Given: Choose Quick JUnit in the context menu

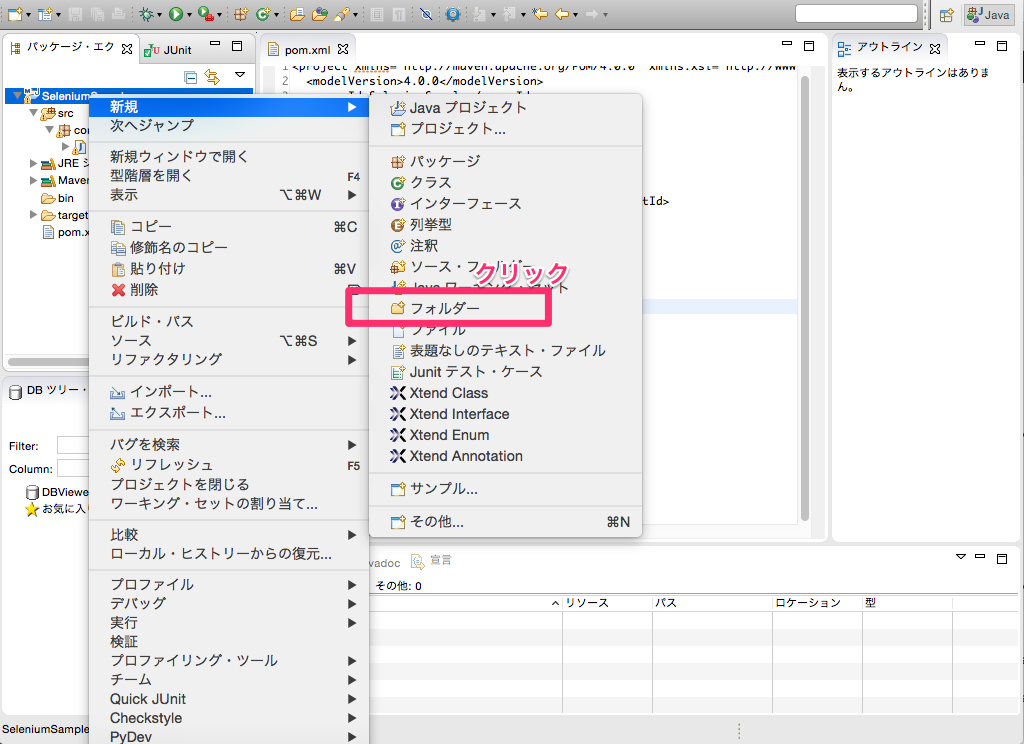Looking at the screenshot, I should 229,699.
